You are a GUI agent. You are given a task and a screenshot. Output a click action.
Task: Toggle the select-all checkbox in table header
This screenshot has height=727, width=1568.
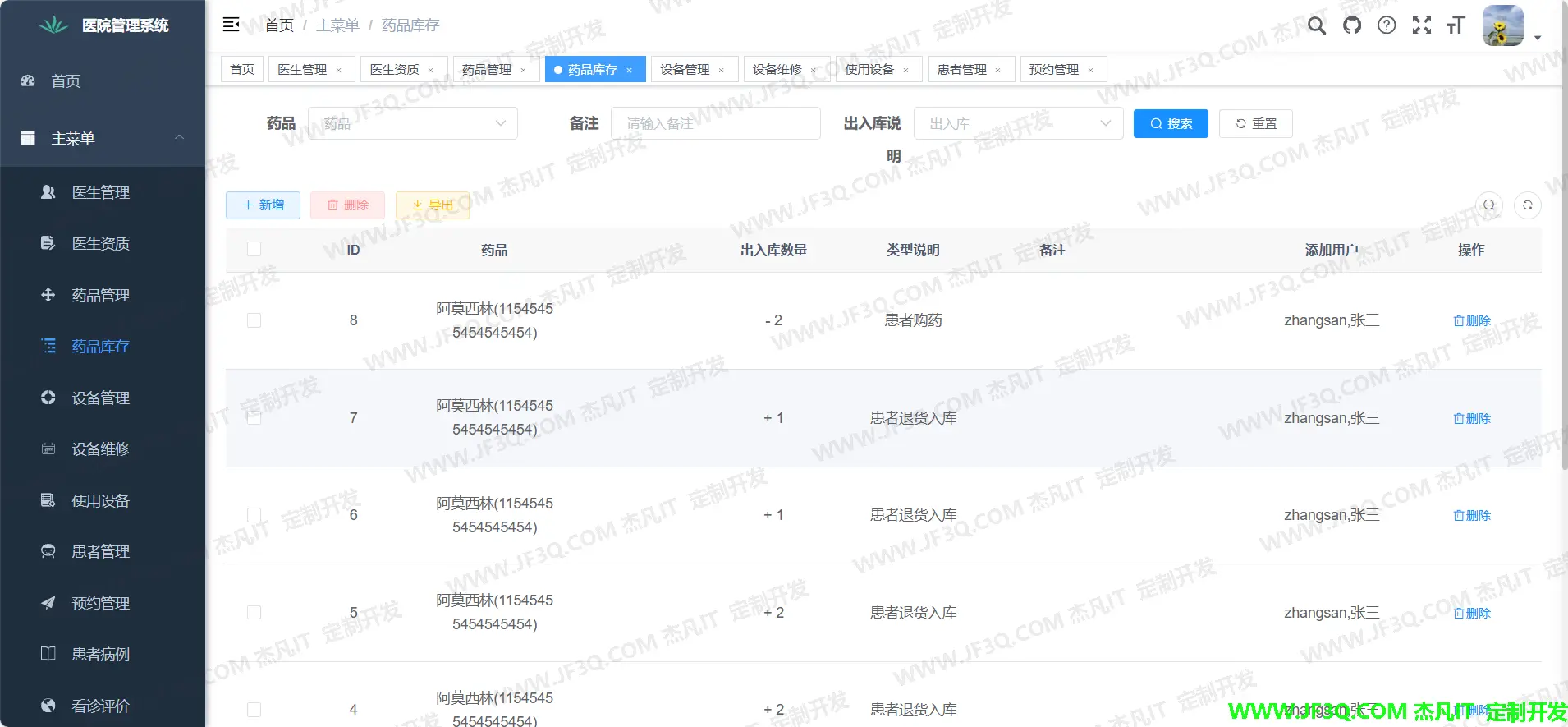(254, 249)
